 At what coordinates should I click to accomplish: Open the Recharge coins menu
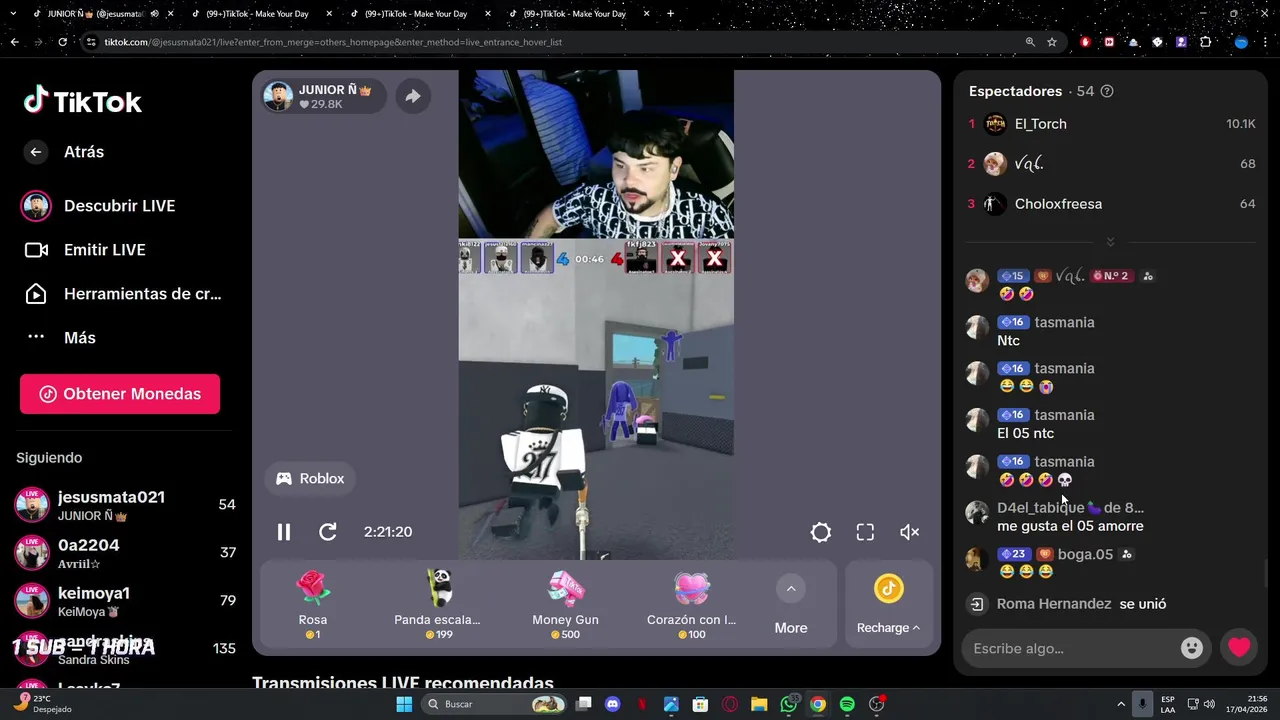888,605
